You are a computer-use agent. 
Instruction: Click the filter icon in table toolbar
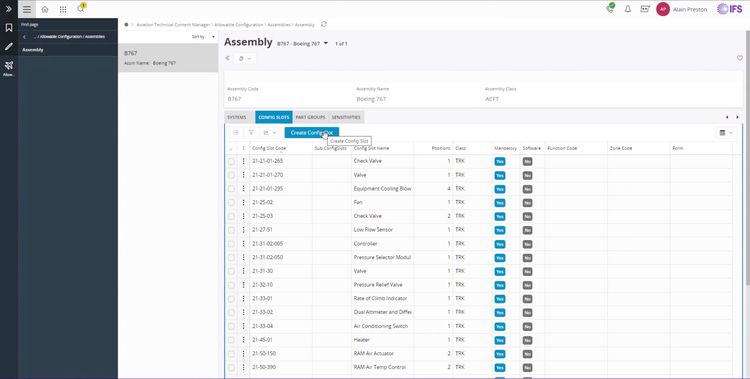[x=251, y=133]
